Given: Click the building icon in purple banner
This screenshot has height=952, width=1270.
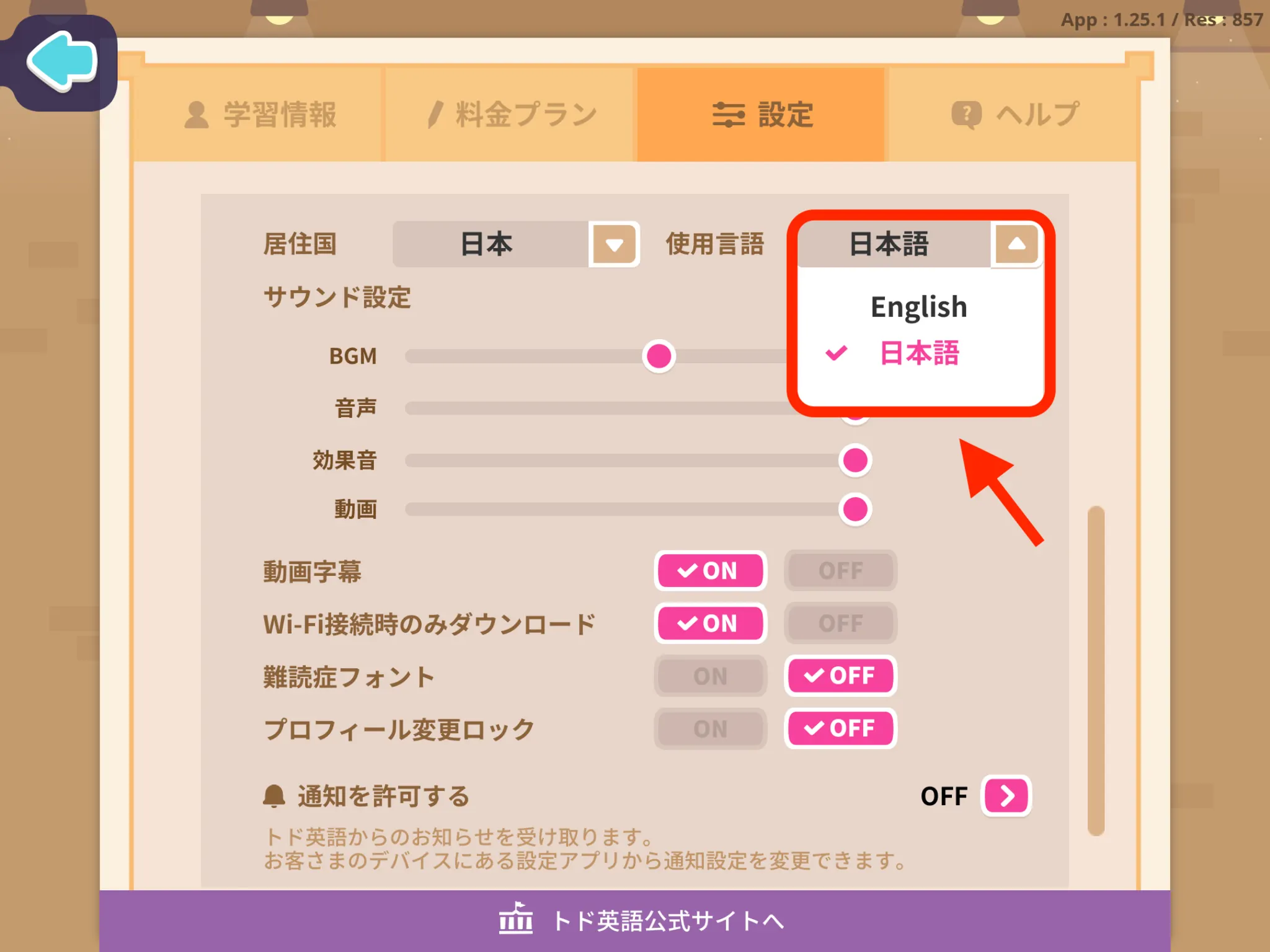Looking at the screenshot, I should tap(515, 919).
